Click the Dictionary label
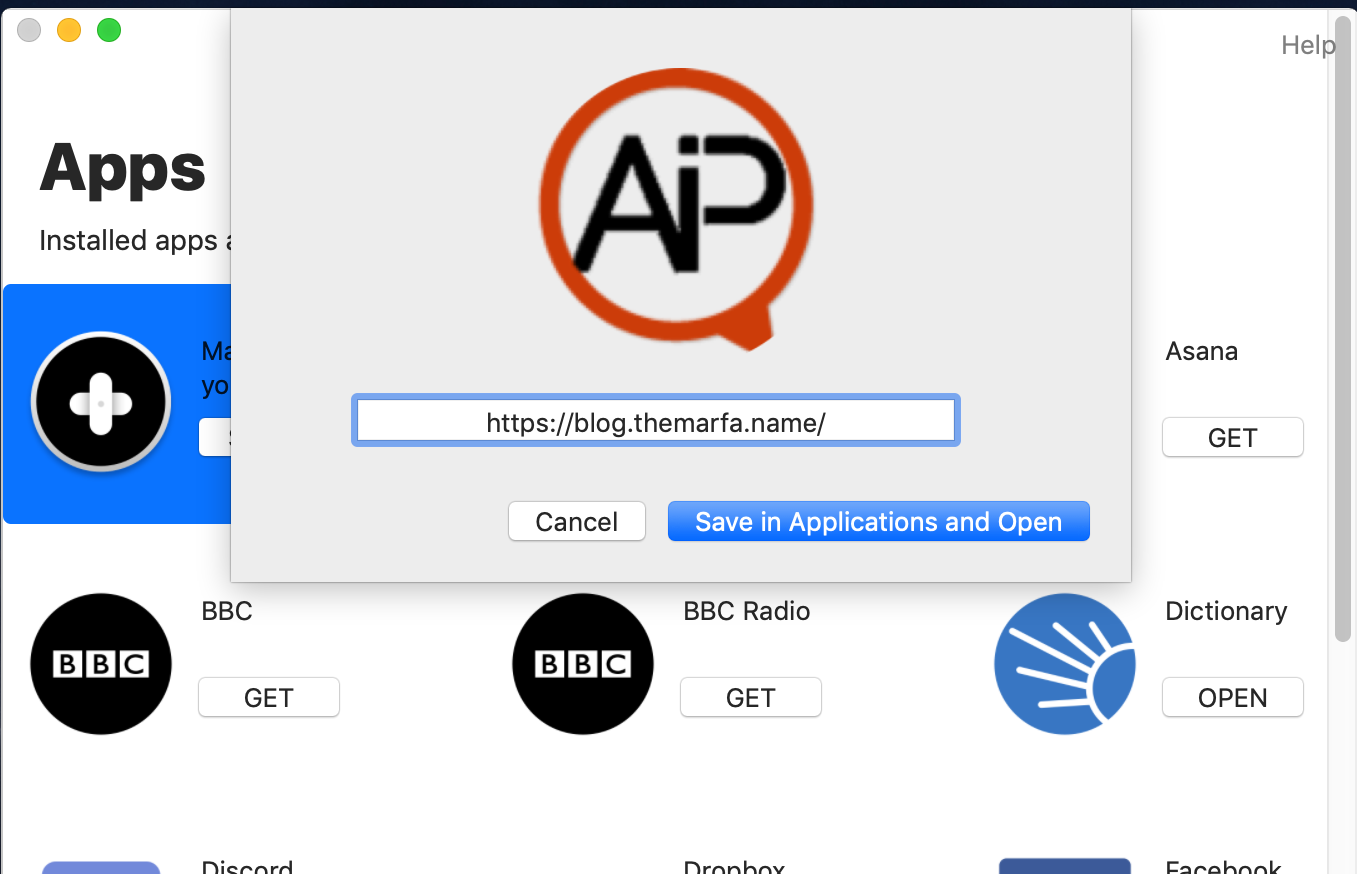This screenshot has width=1357, height=874. click(x=1227, y=611)
